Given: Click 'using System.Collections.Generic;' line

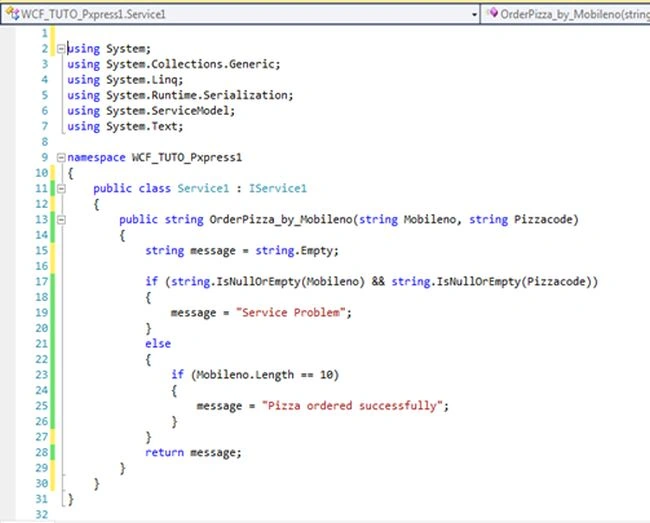Looking at the screenshot, I should (174, 64).
